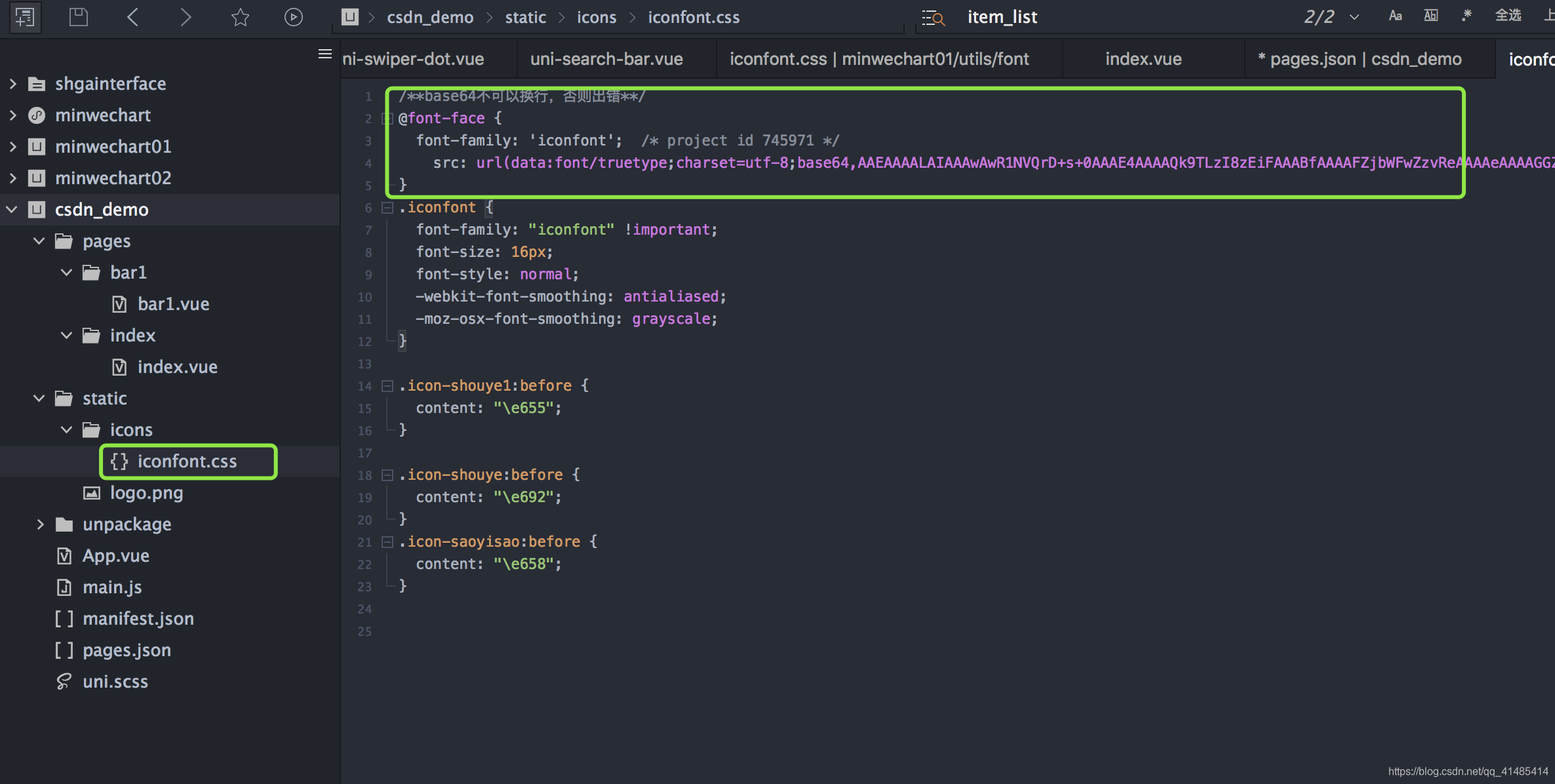Click iconfont.css in the breadcrumb path
This screenshot has height=784, width=1555.
click(694, 18)
